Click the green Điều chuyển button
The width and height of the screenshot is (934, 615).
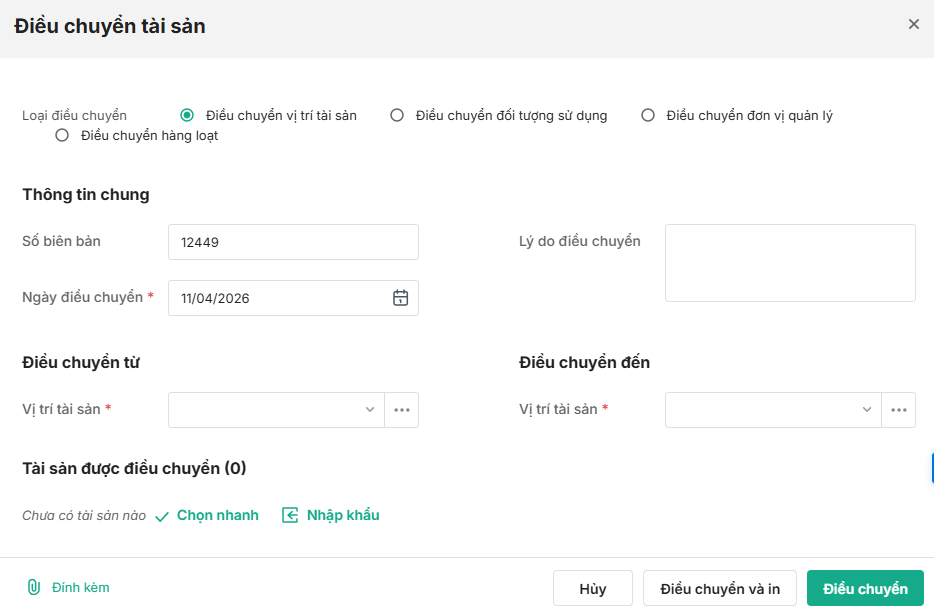[865, 588]
